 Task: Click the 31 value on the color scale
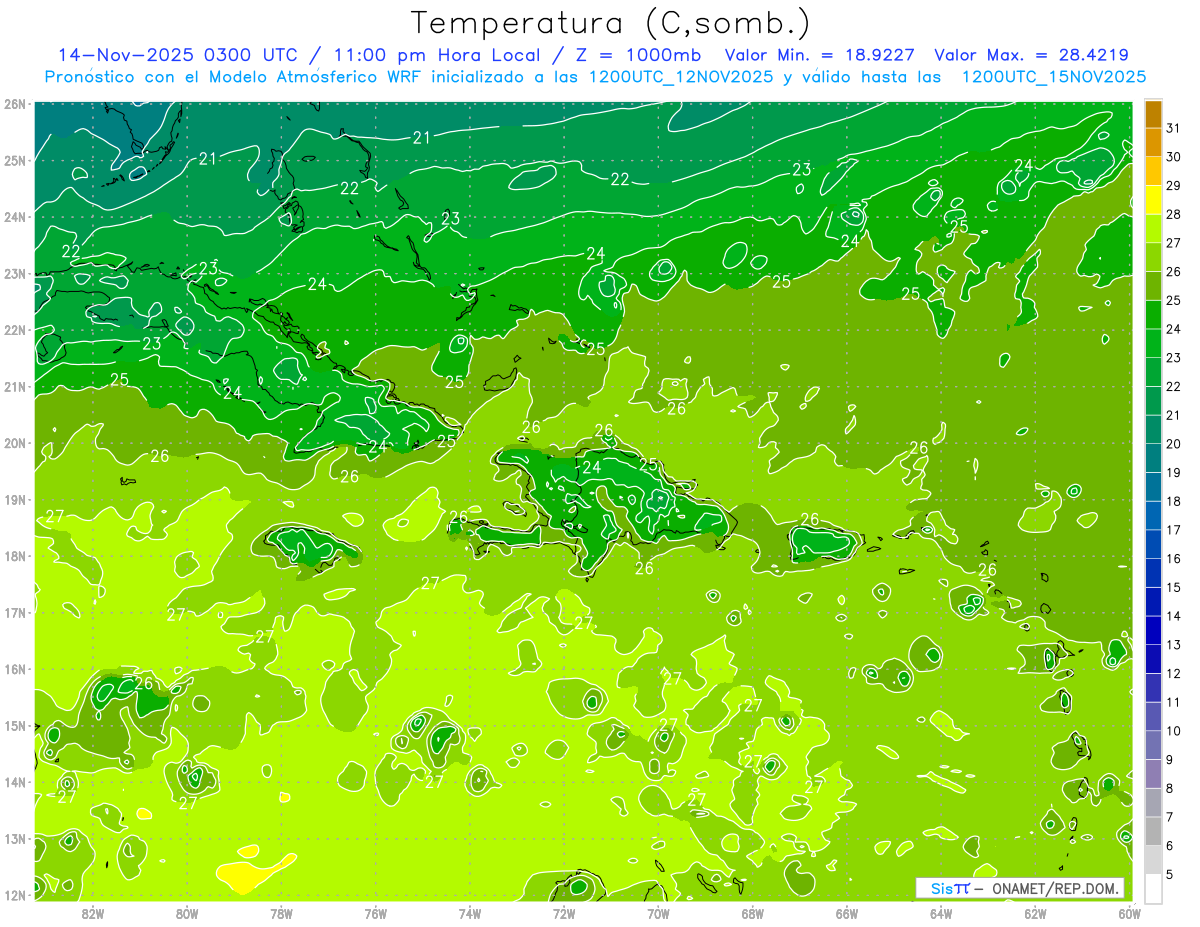coord(1174,127)
